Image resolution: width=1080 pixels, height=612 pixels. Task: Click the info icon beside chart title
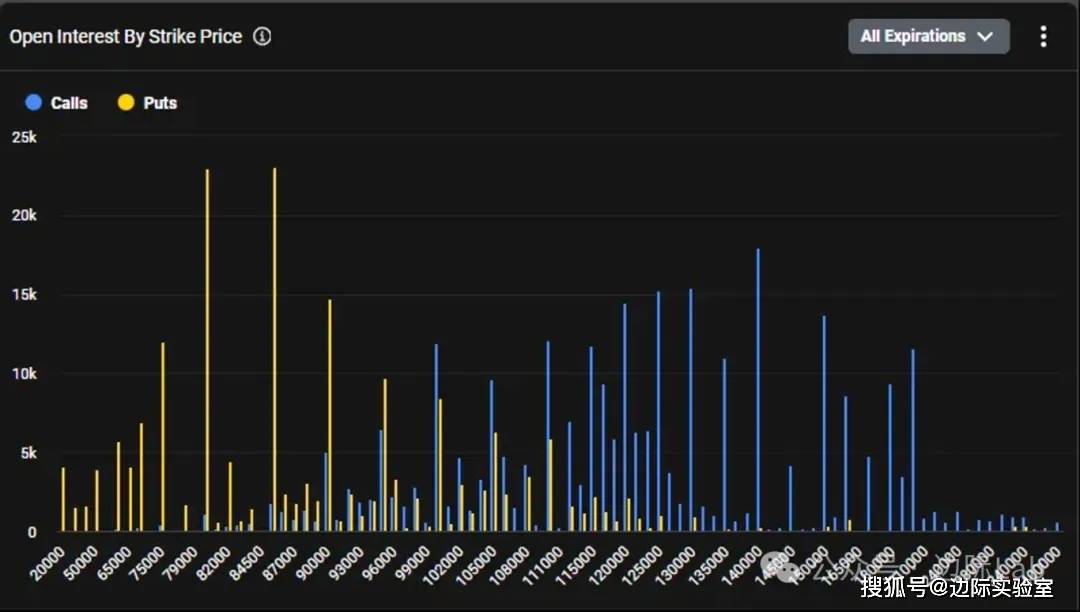[x=262, y=37]
